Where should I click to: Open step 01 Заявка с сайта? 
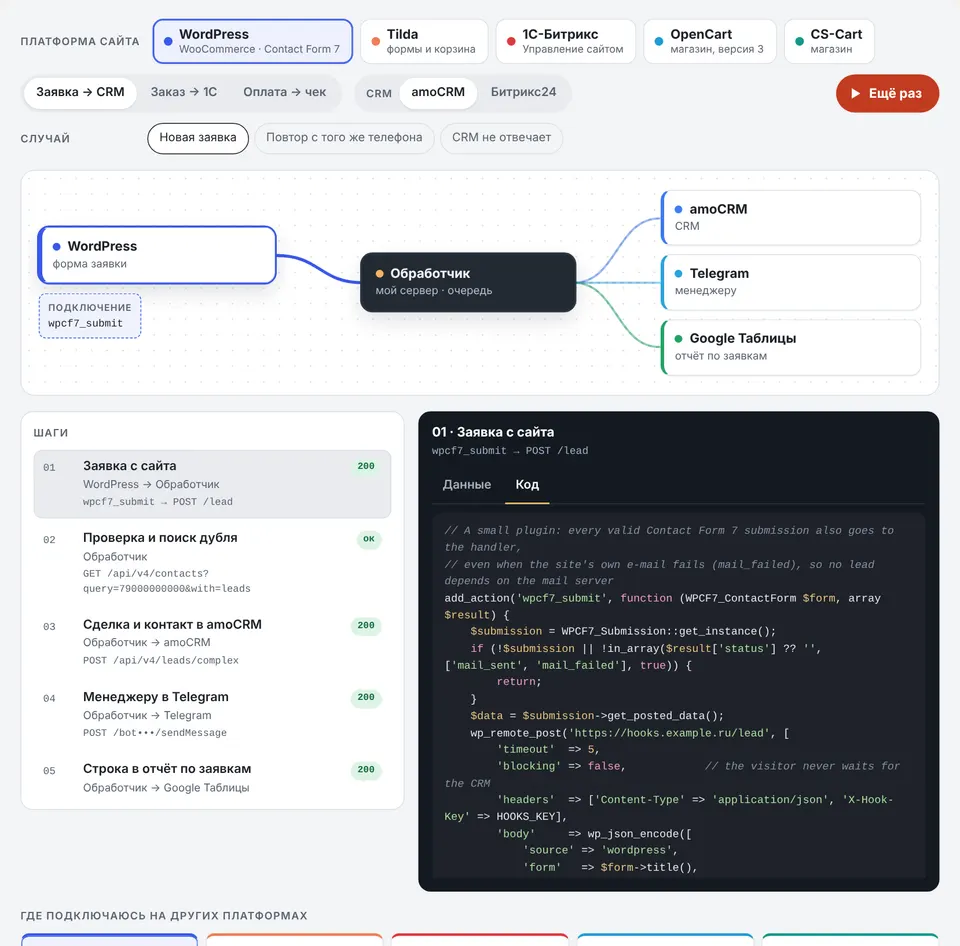212,484
